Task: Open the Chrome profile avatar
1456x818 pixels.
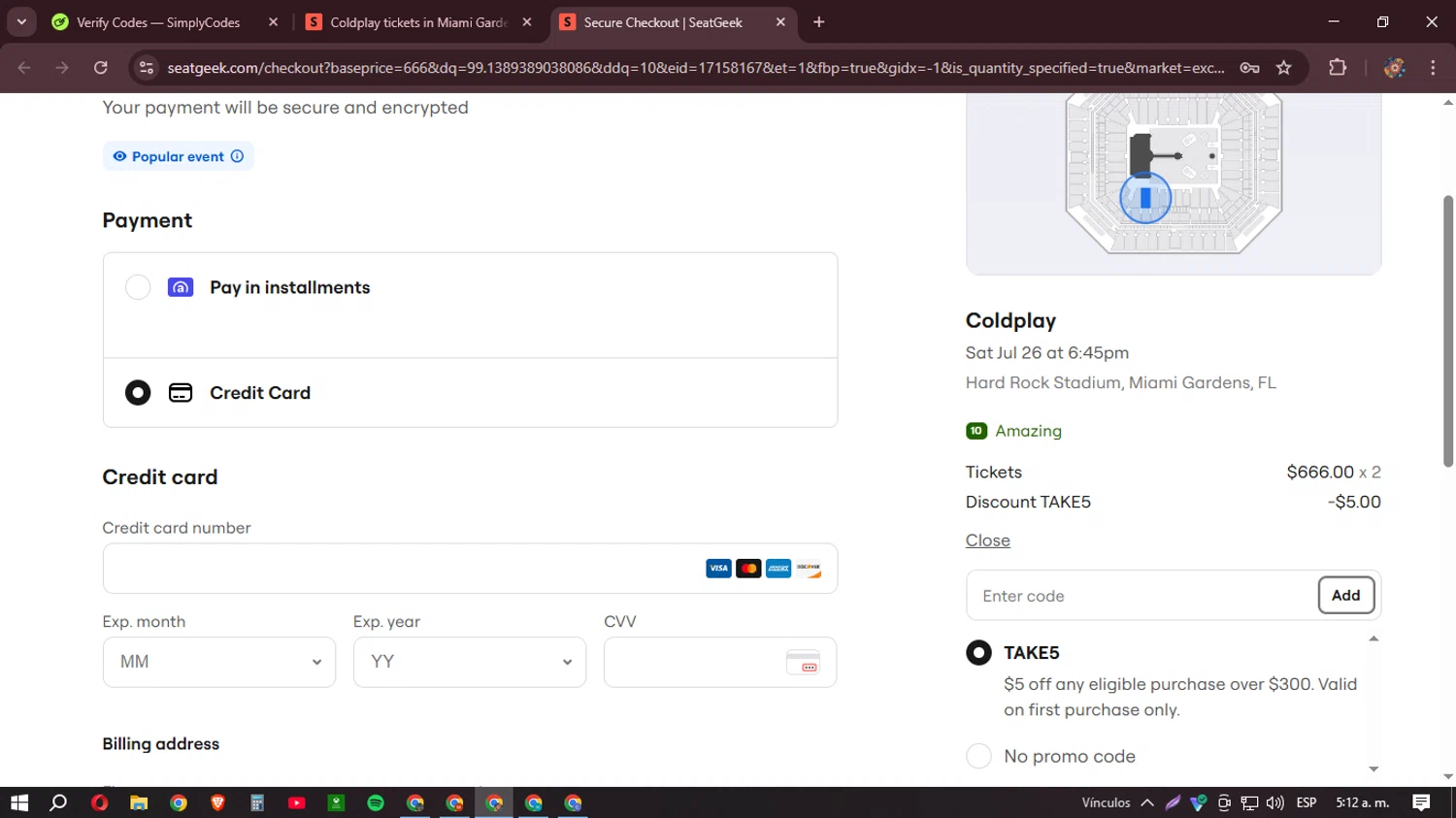Action: 1395,68
